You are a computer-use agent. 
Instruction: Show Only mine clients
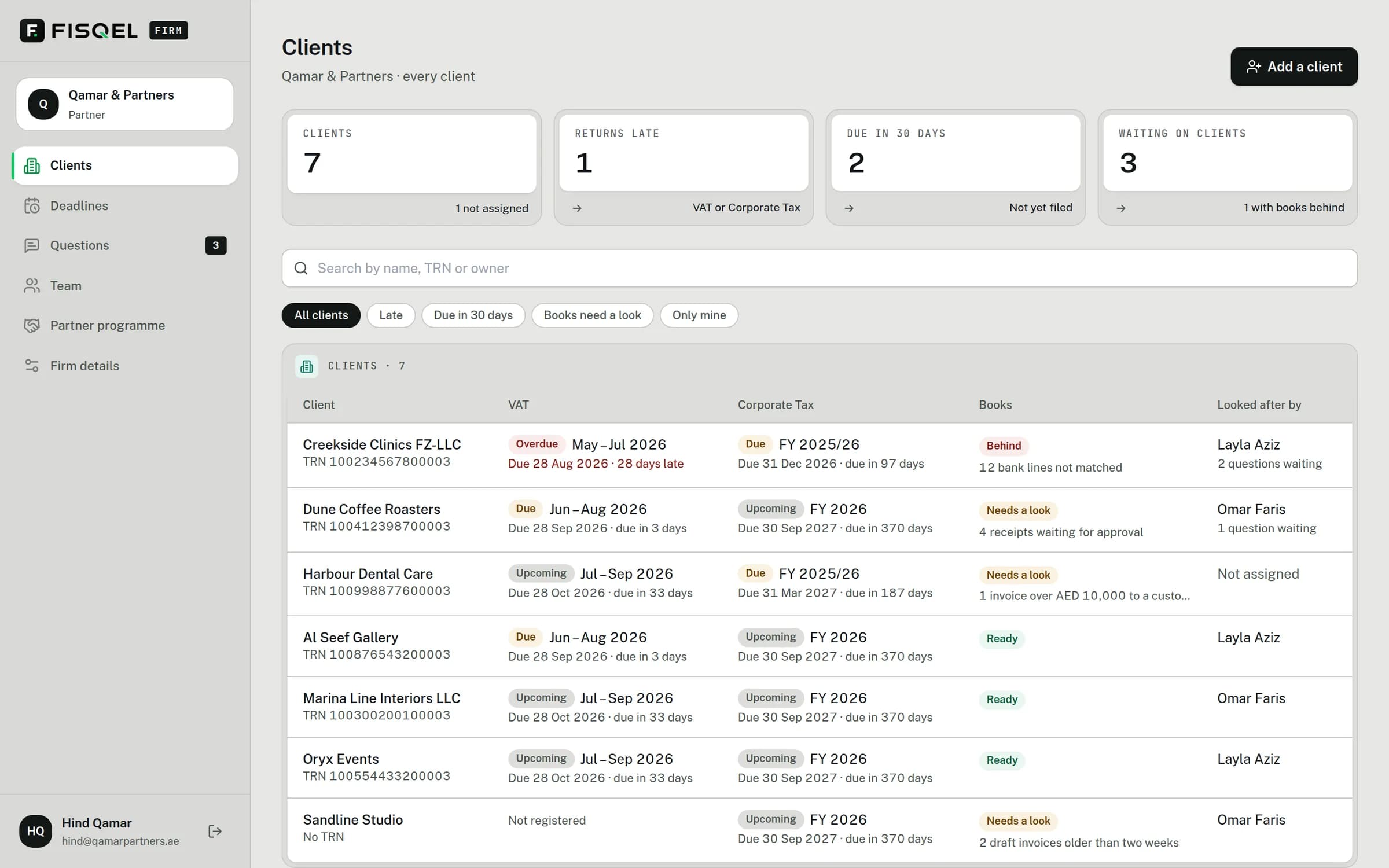[x=699, y=315]
